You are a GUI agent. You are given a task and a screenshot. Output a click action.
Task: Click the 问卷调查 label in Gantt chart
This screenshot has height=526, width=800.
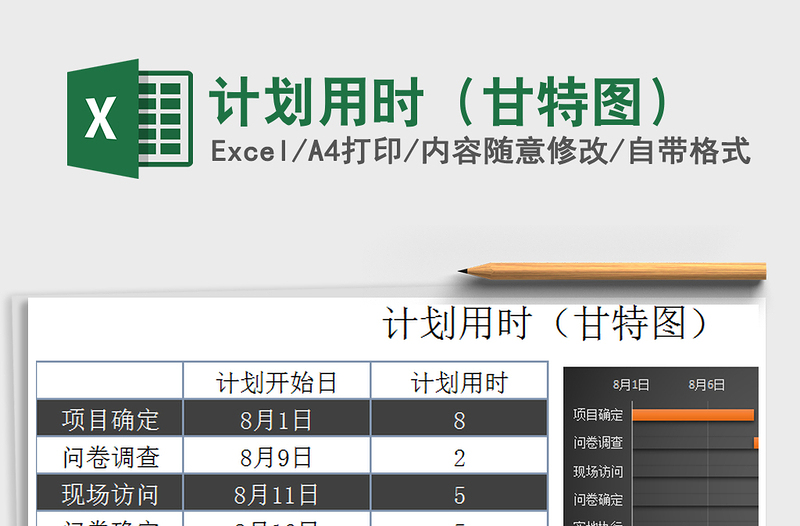tap(598, 442)
